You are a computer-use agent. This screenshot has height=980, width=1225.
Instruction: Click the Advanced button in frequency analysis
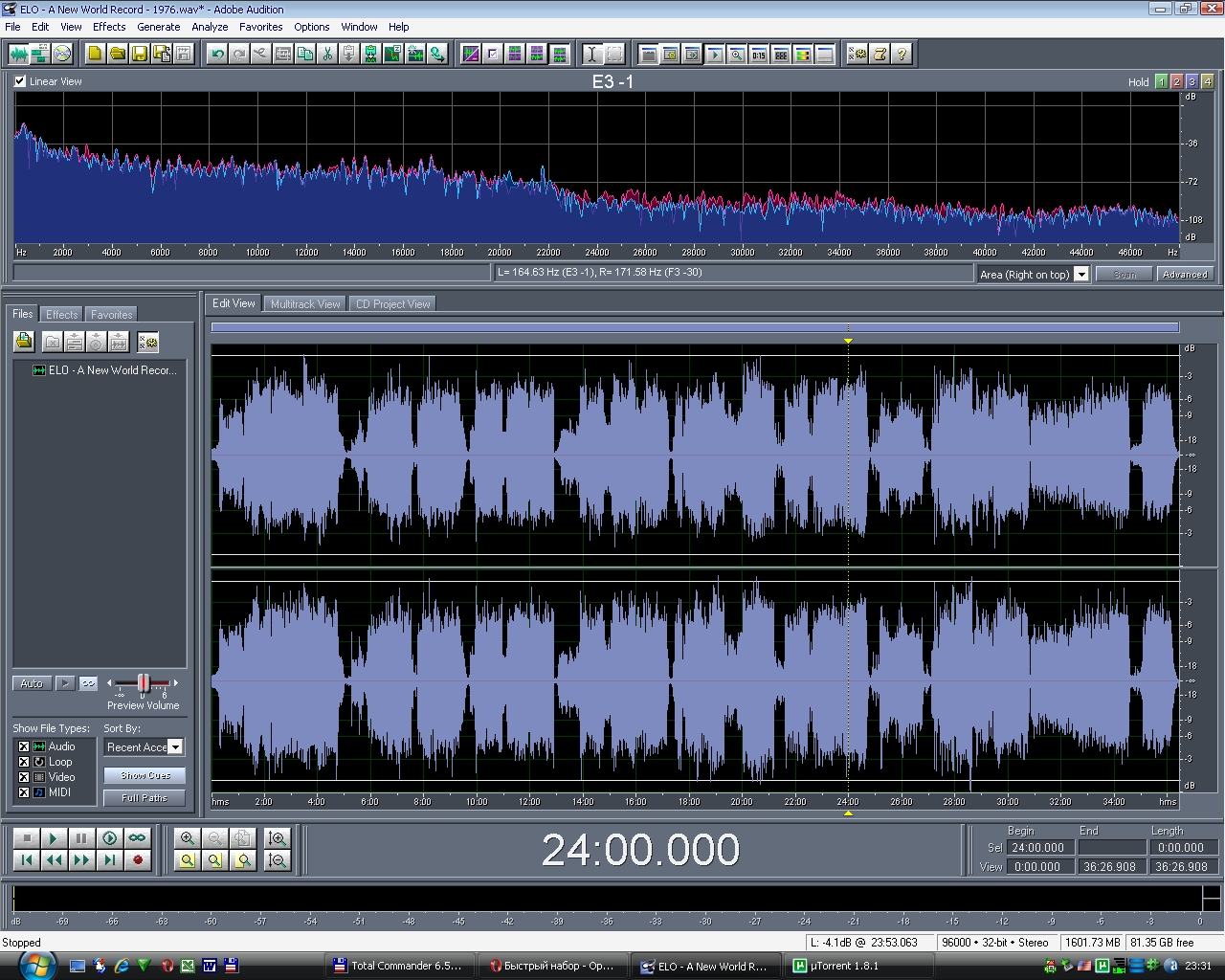point(1185,275)
